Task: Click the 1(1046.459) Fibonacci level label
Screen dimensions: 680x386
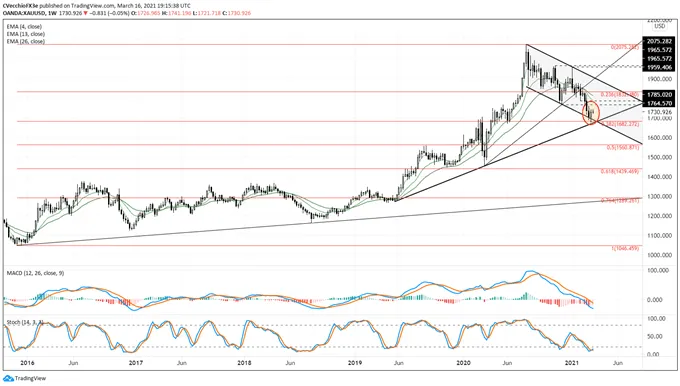Action: tap(624, 249)
